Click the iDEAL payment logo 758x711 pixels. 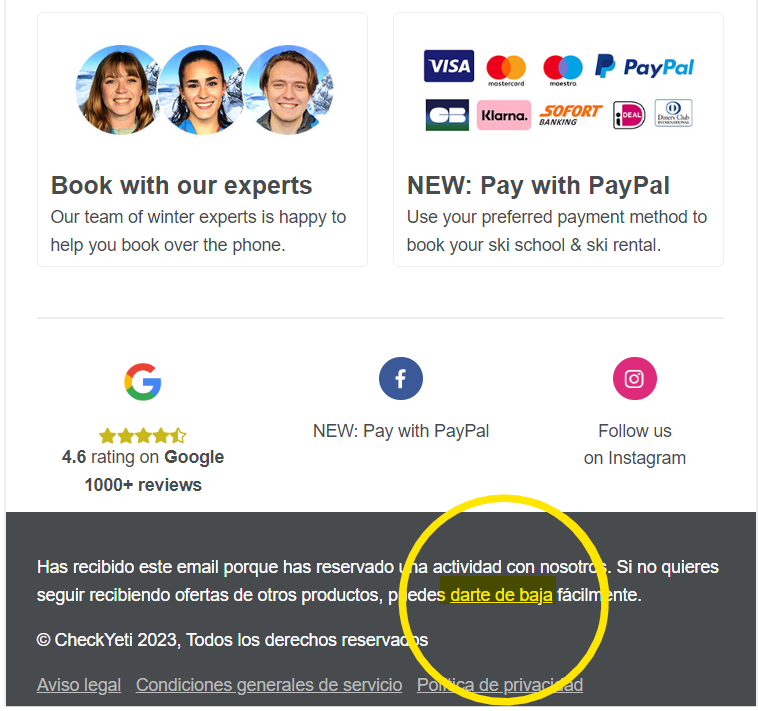click(629, 115)
